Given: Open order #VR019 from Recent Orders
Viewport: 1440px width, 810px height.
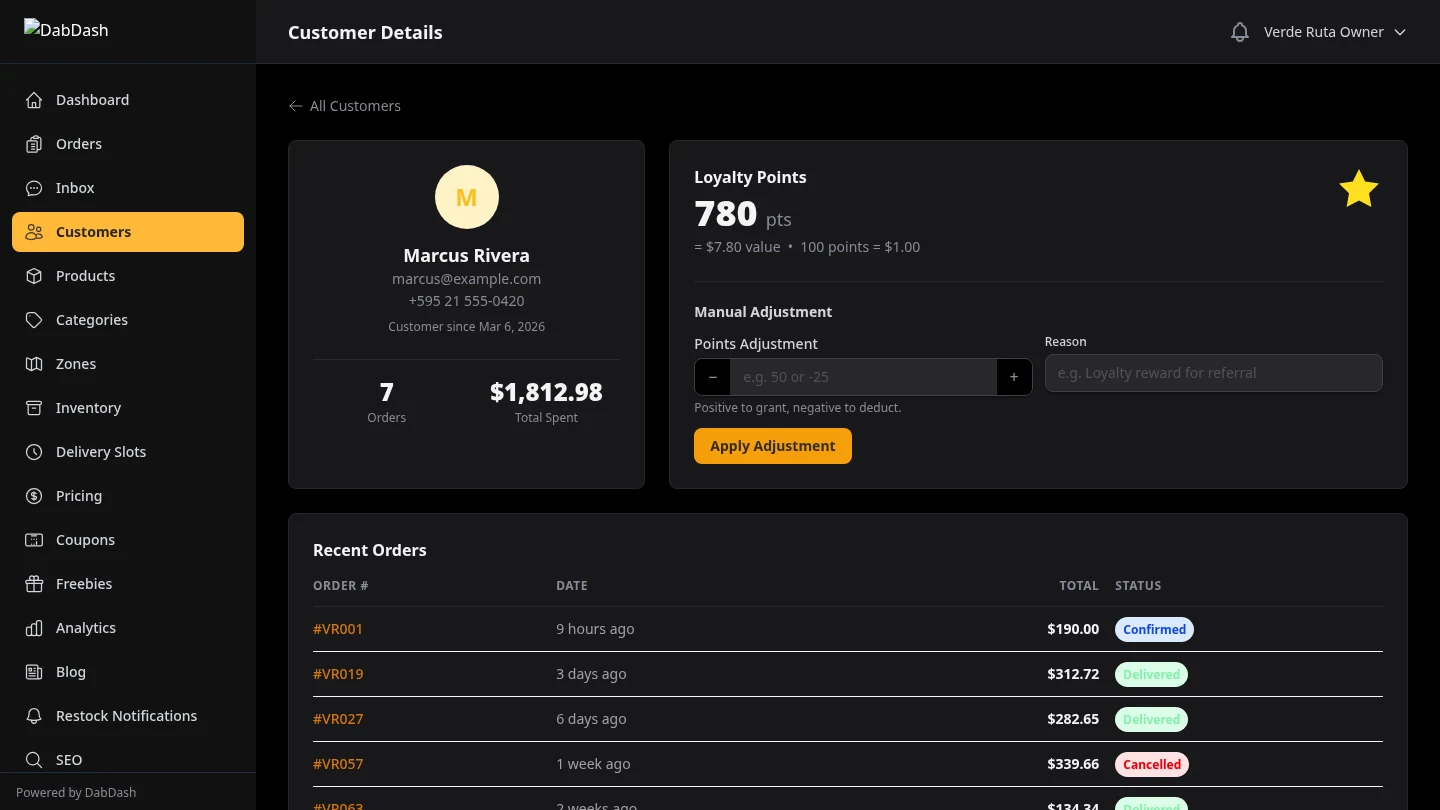Looking at the screenshot, I should 338,674.
